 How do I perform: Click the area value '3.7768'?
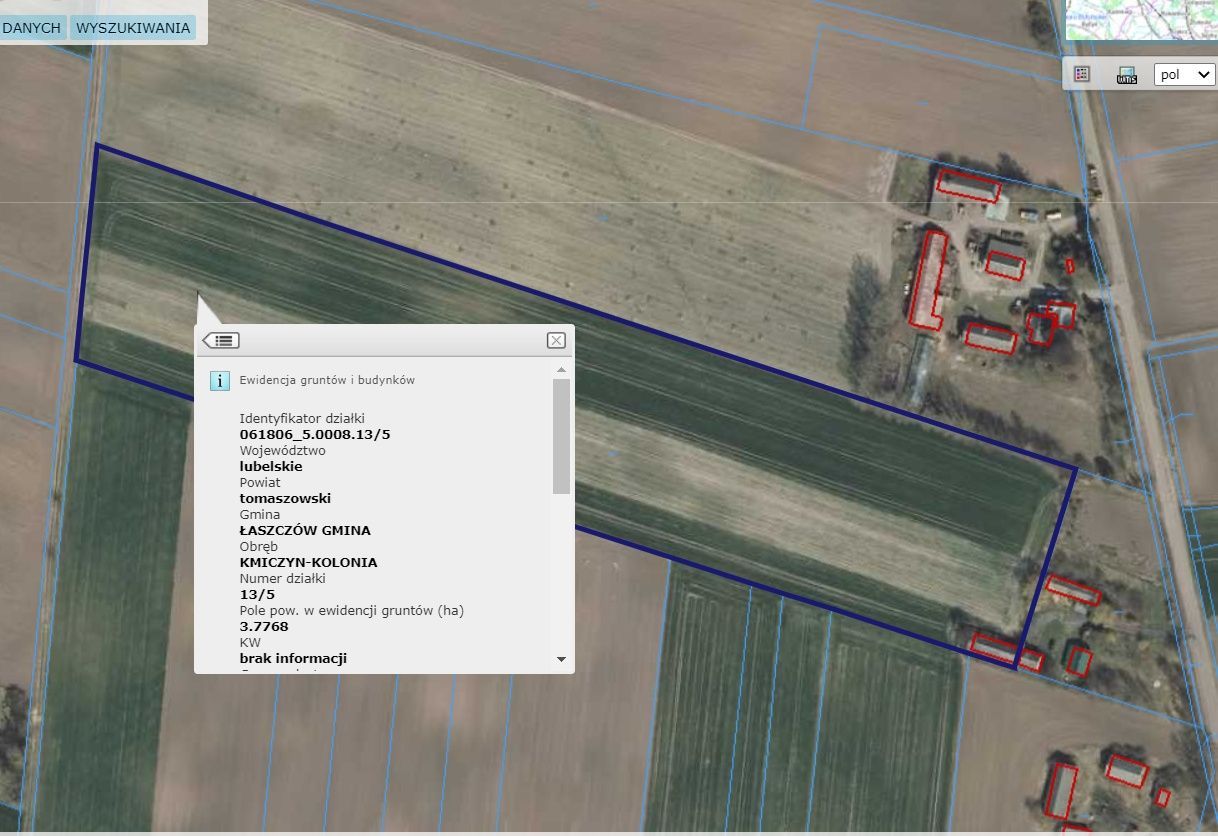tap(264, 626)
